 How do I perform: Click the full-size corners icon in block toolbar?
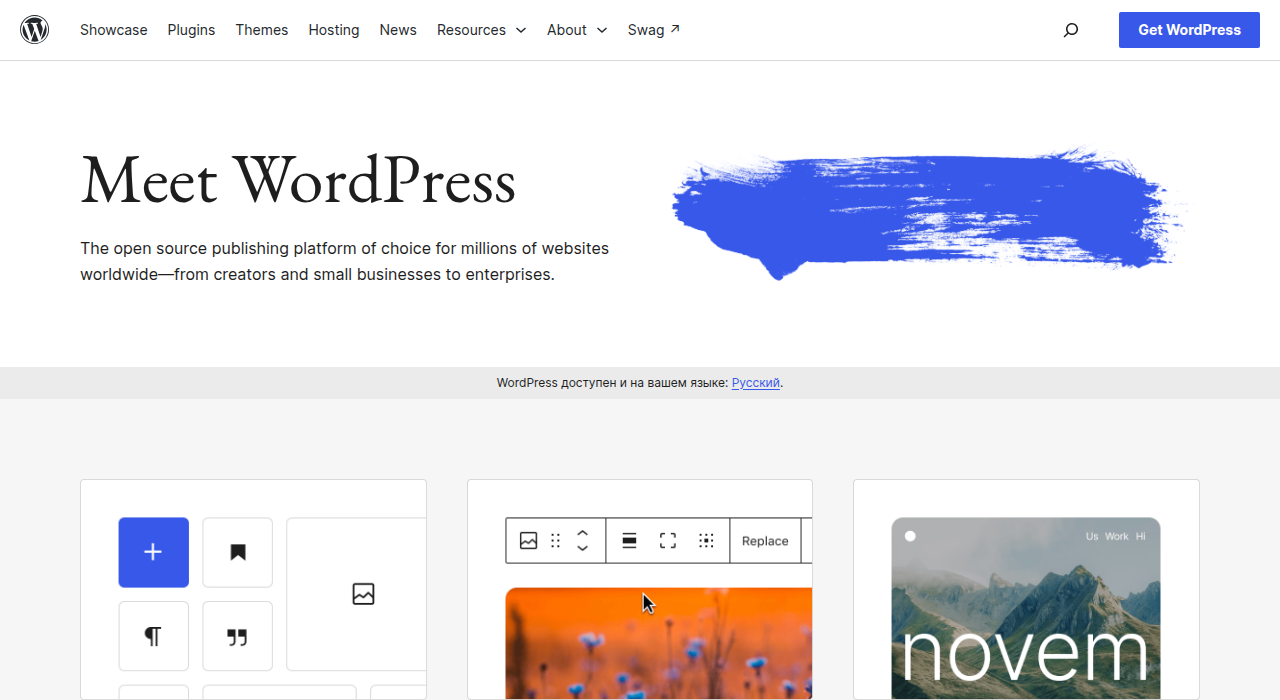point(668,541)
